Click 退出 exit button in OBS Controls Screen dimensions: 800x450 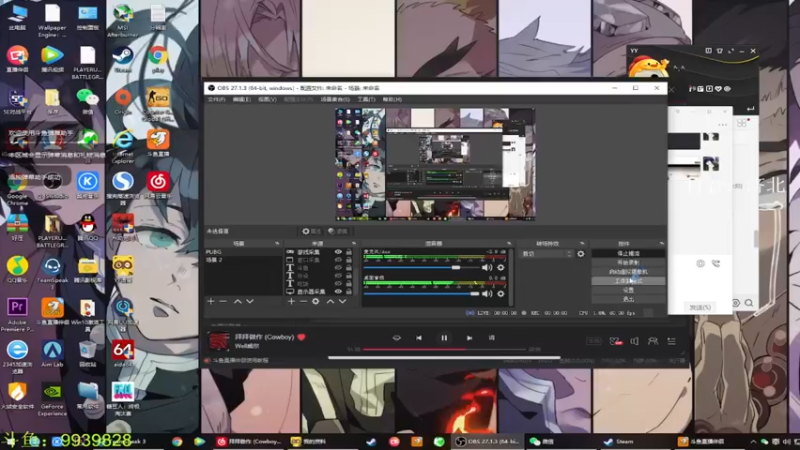(628, 299)
